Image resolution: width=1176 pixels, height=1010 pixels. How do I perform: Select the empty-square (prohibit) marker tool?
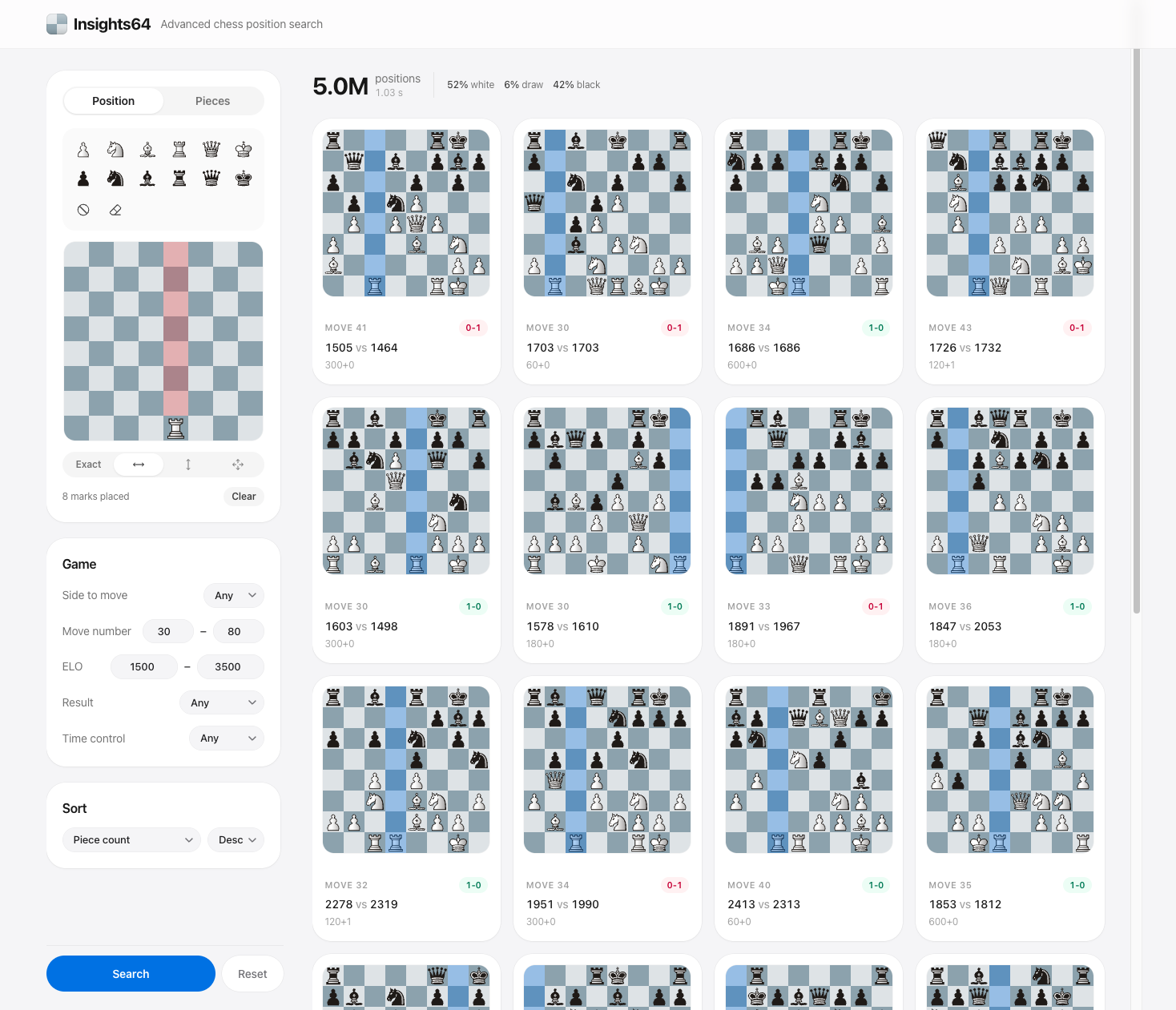tap(83, 210)
